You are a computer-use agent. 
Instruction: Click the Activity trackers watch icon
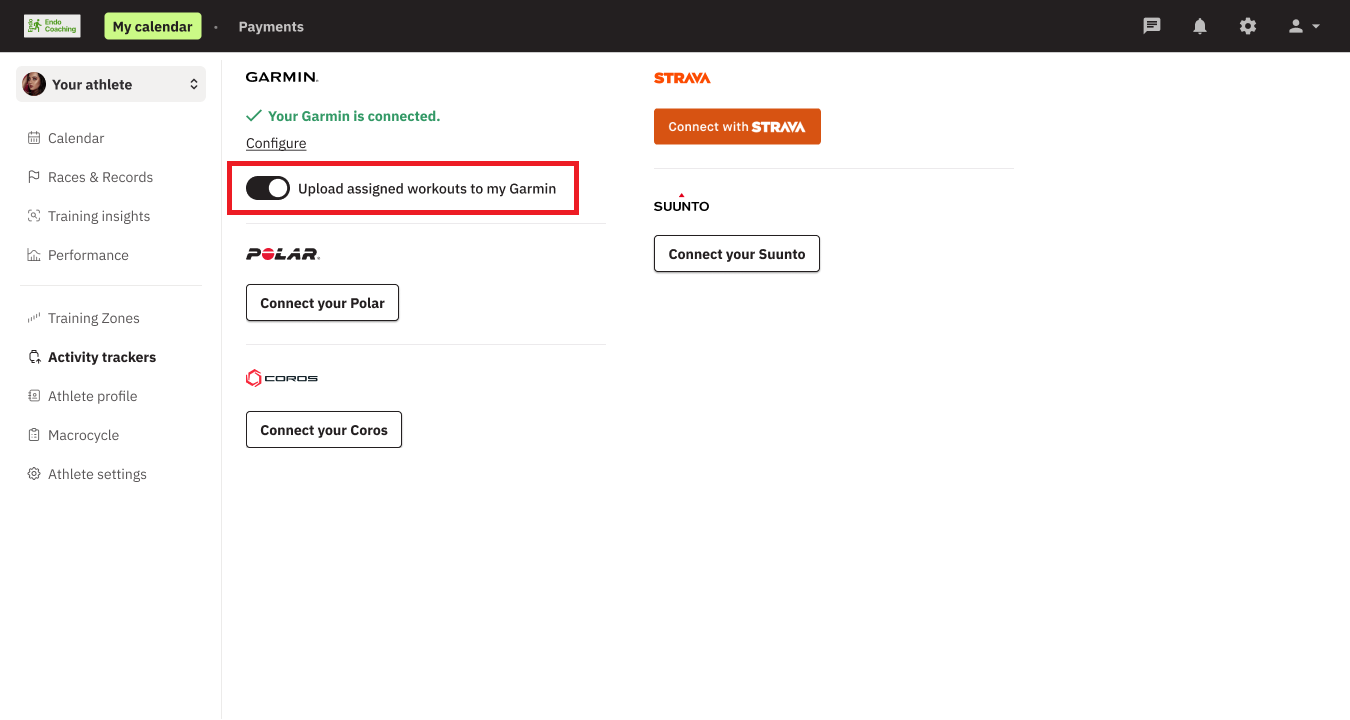(34, 357)
